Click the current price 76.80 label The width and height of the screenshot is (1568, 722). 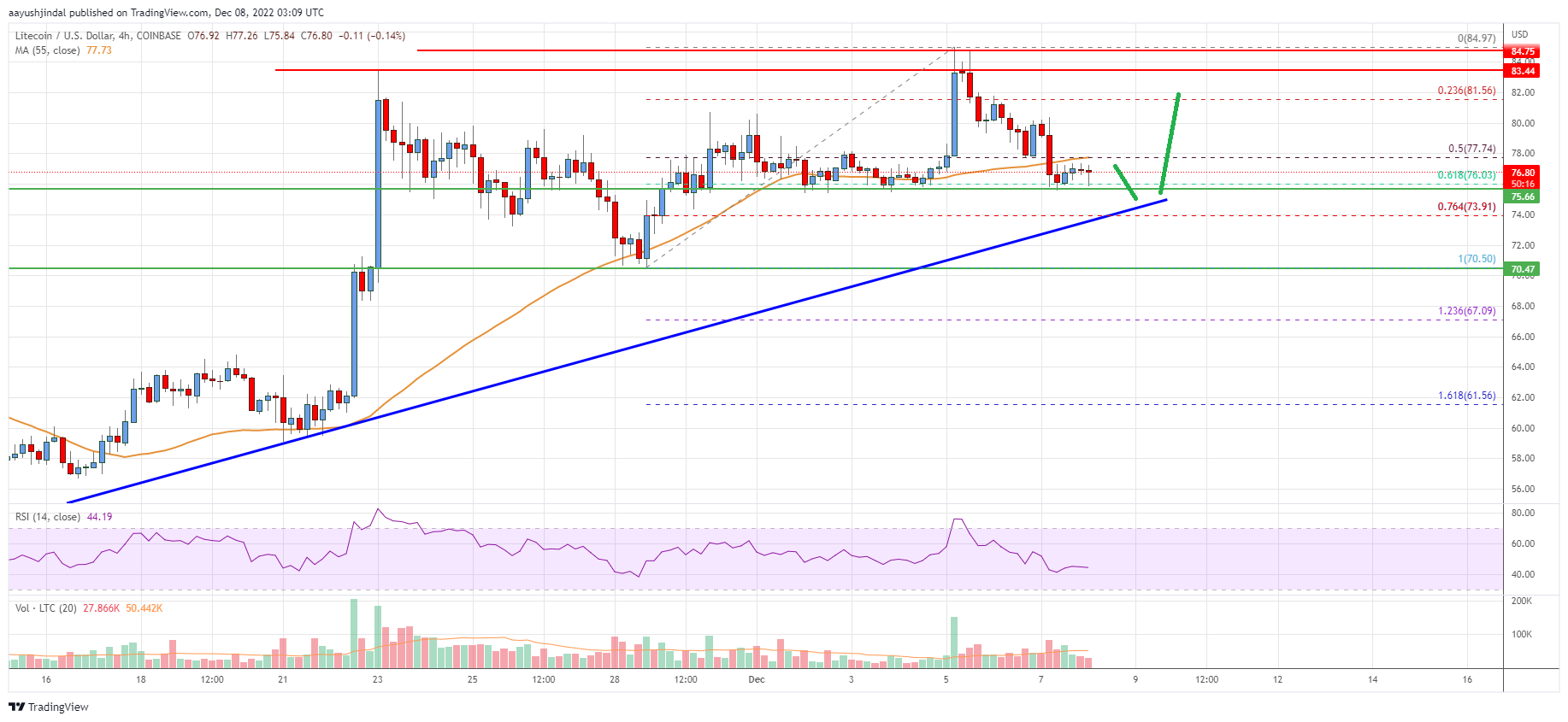click(1523, 173)
